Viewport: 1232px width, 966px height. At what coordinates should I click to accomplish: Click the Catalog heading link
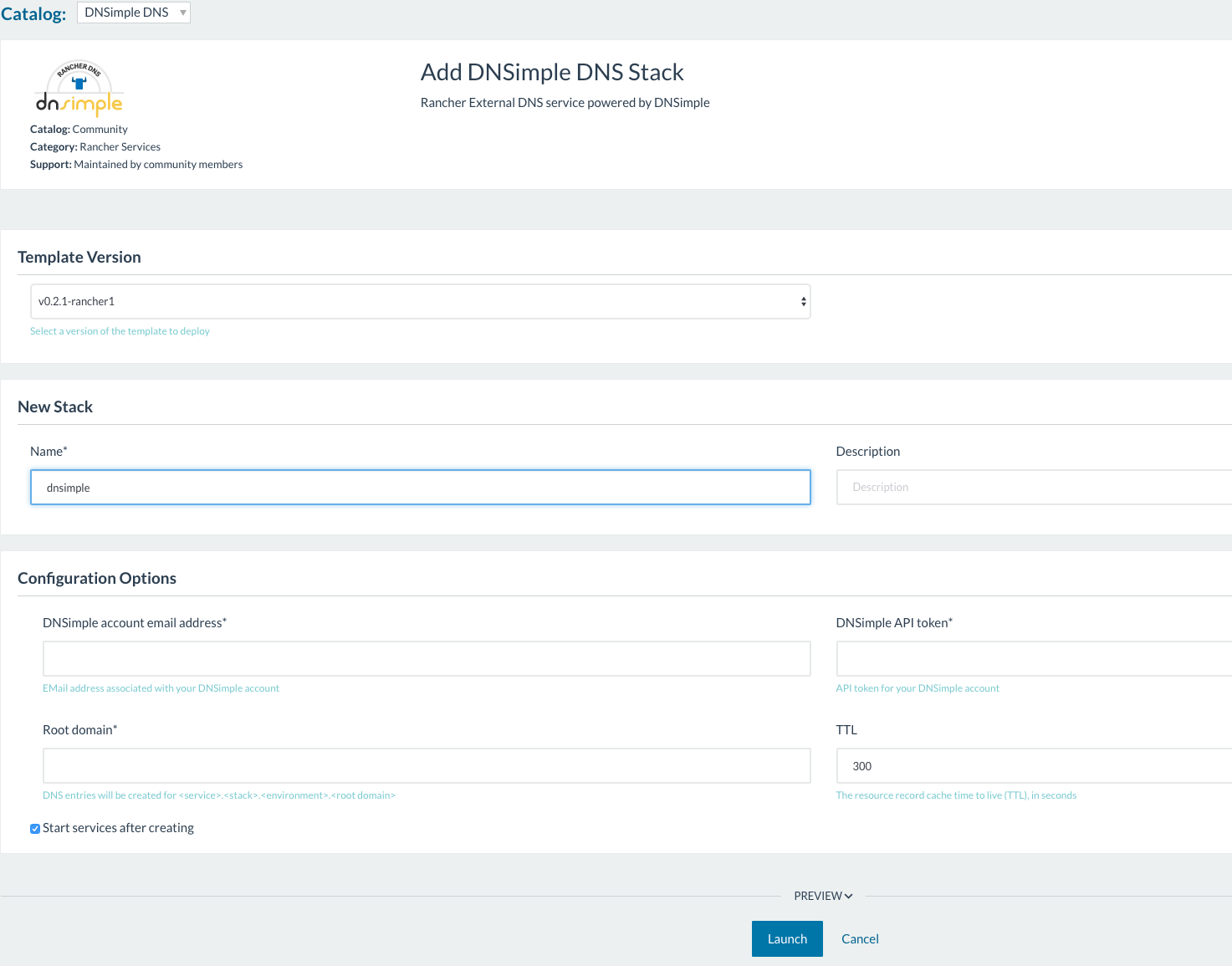pos(33,13)
